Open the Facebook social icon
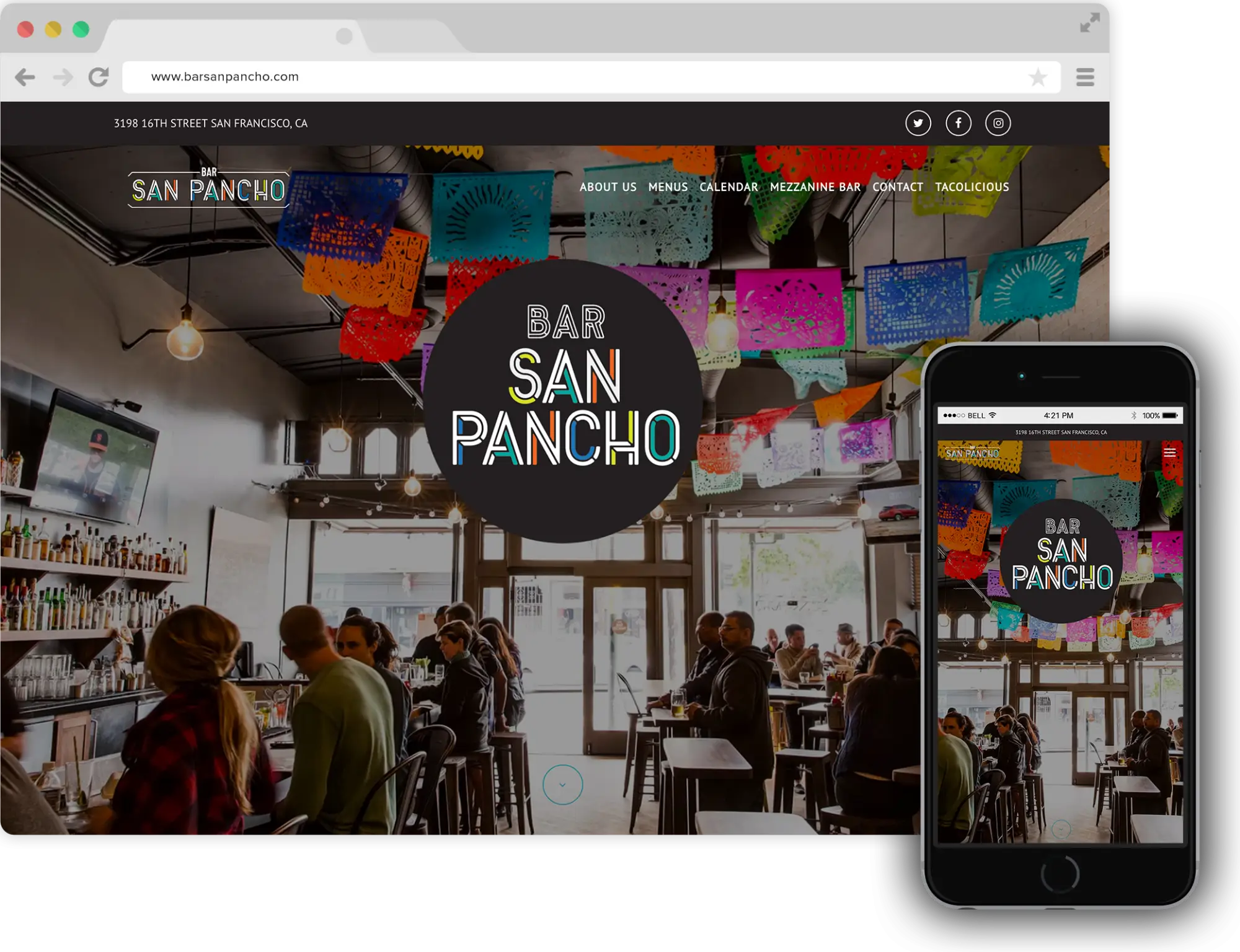Image resolution: width=1240 pixels, height=952 pixels. tap(959, 123)
